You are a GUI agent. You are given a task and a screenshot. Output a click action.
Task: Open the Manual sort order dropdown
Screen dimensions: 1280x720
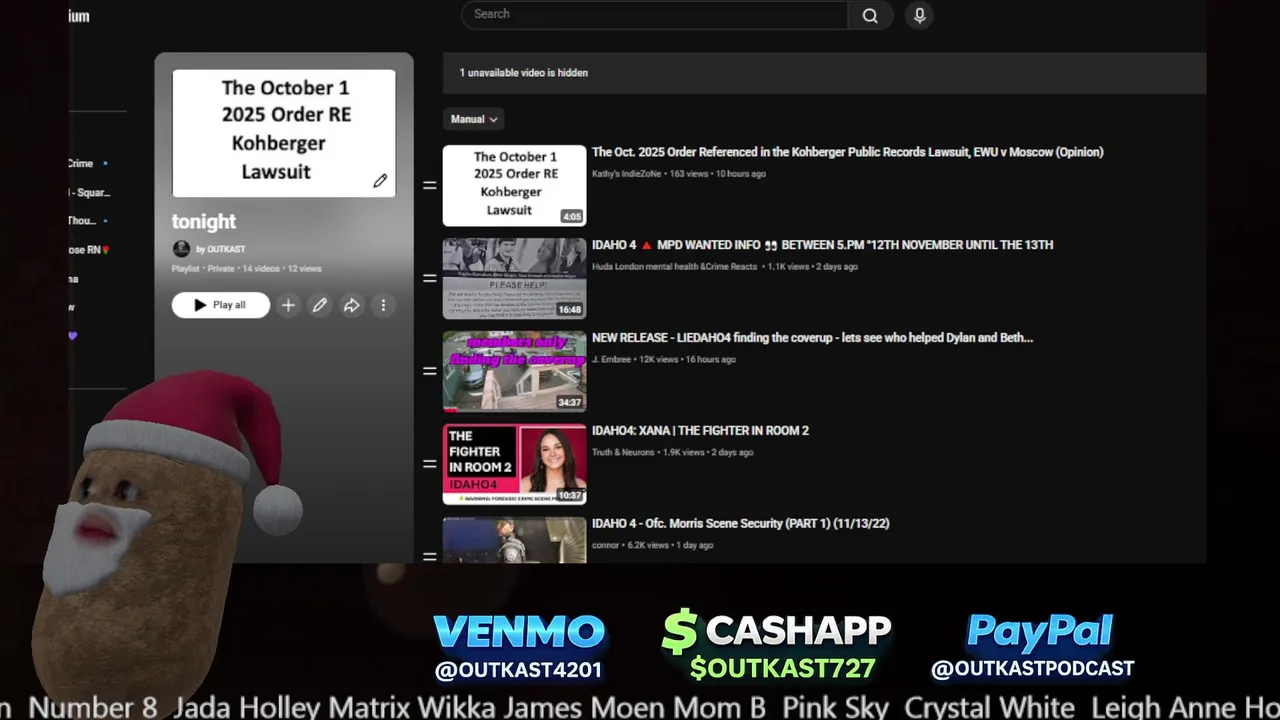pos(473,119)
